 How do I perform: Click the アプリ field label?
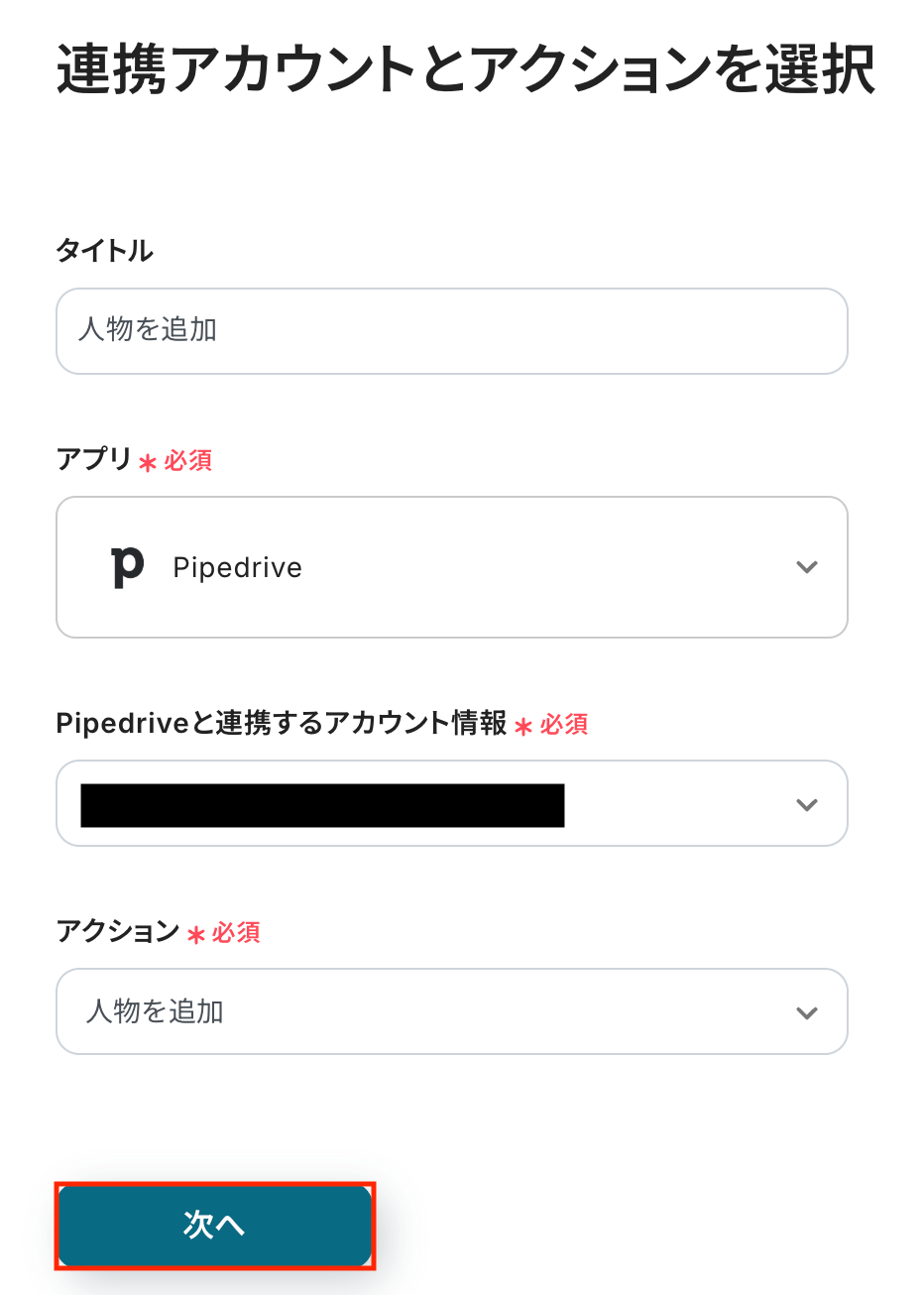(x=94, y=459)
